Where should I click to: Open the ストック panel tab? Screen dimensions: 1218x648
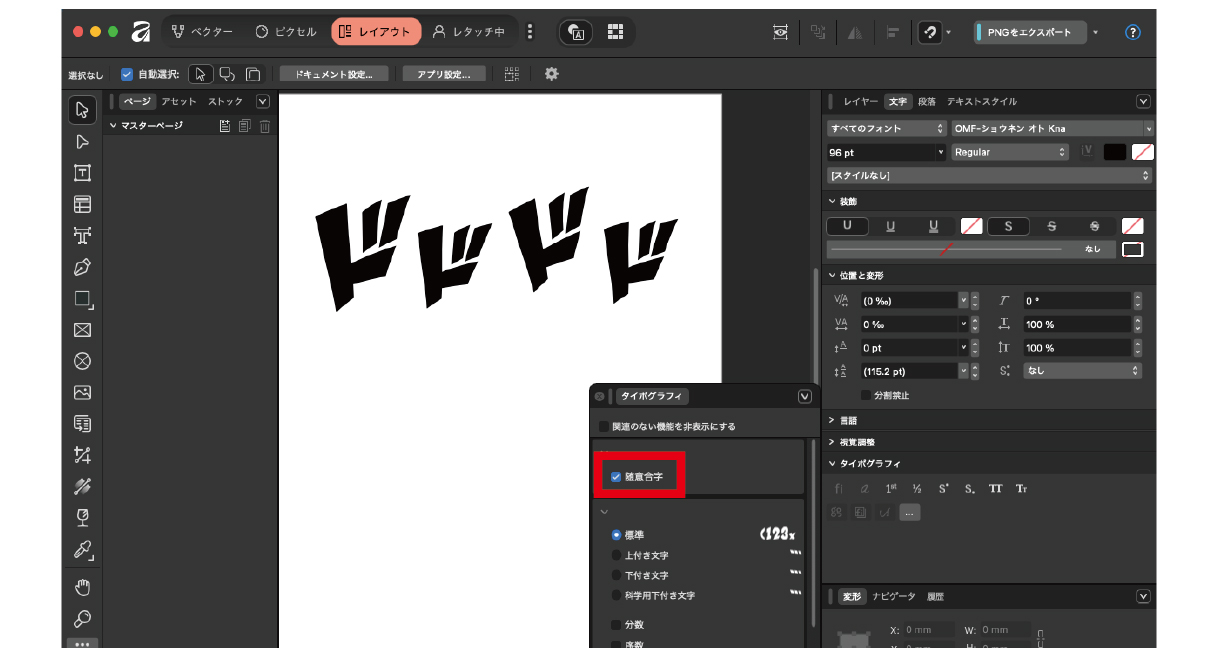pos(226,101)
